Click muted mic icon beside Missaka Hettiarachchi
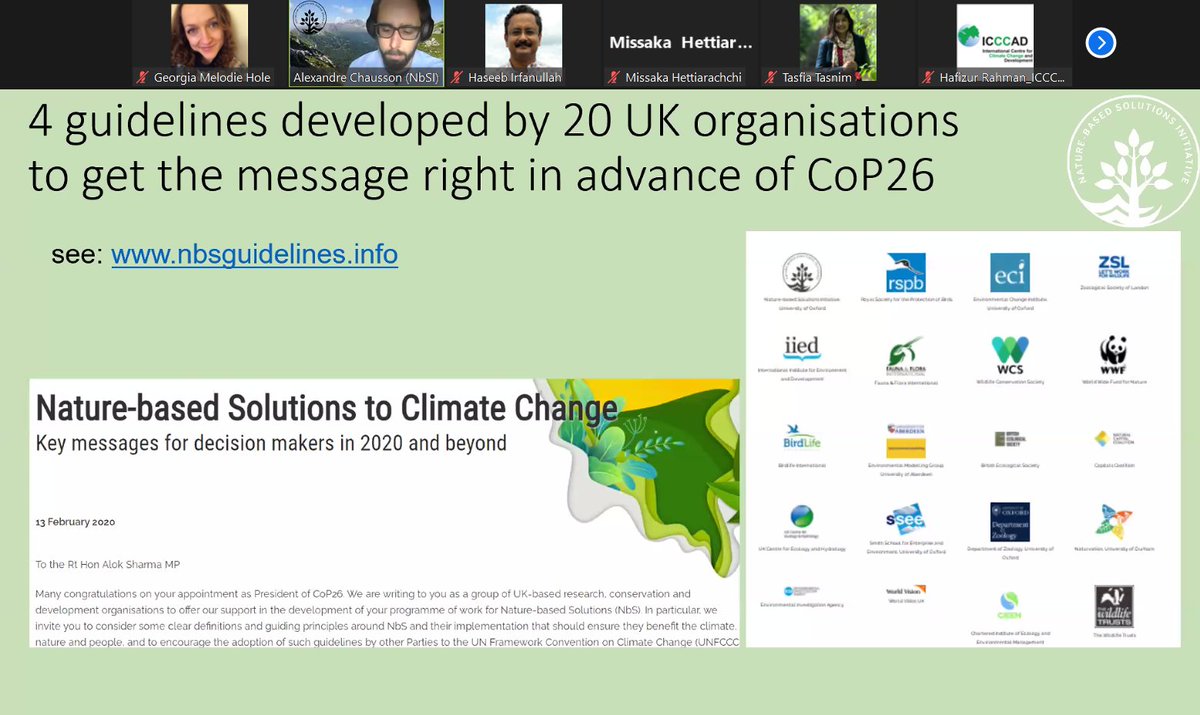Image resolution: width=1200 pixels, height=715 pixels. pyautogui.click(x=614, y=77)
